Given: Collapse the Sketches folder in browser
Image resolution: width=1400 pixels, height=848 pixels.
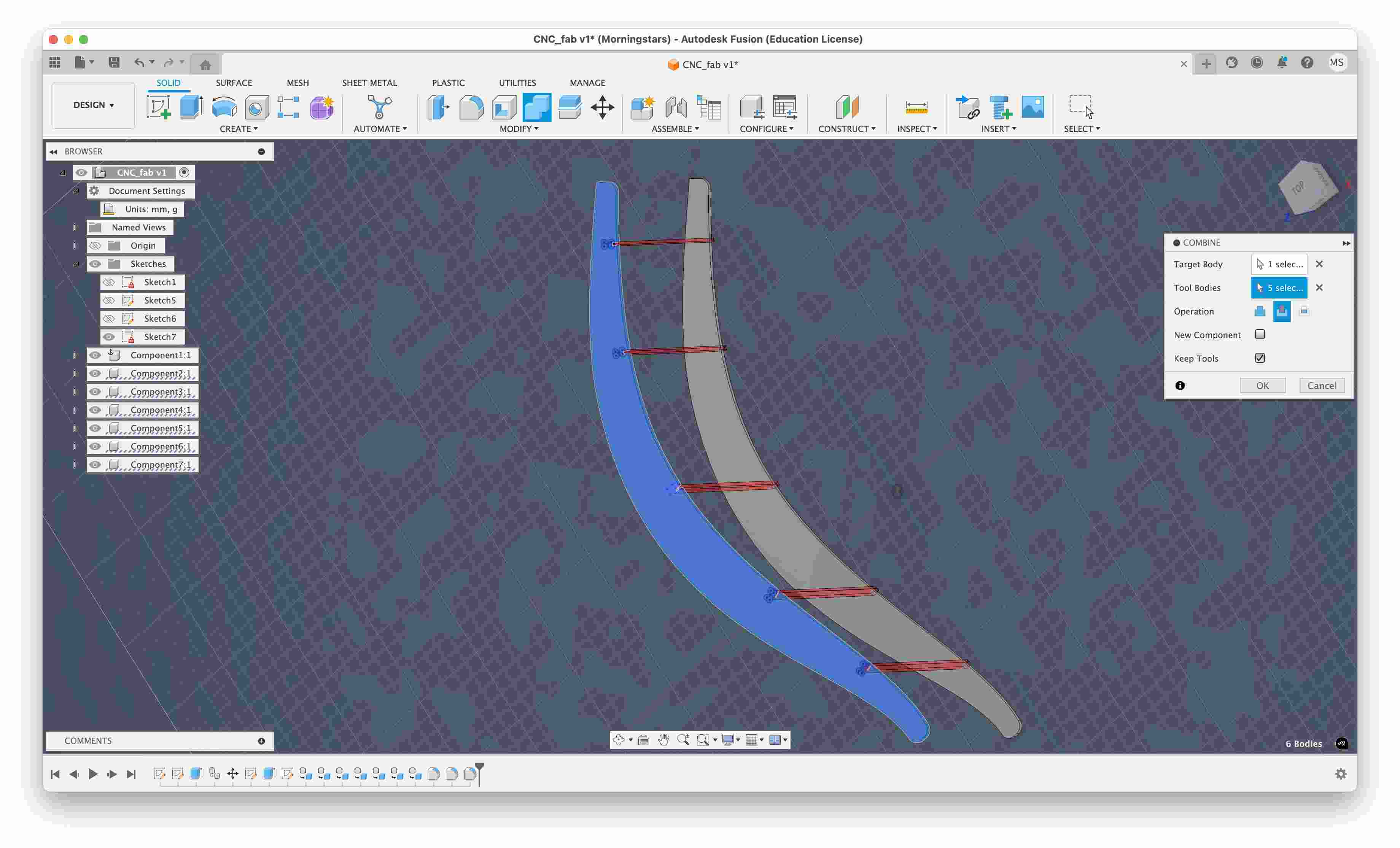Looking at the screenshot, I should [76, 264].
